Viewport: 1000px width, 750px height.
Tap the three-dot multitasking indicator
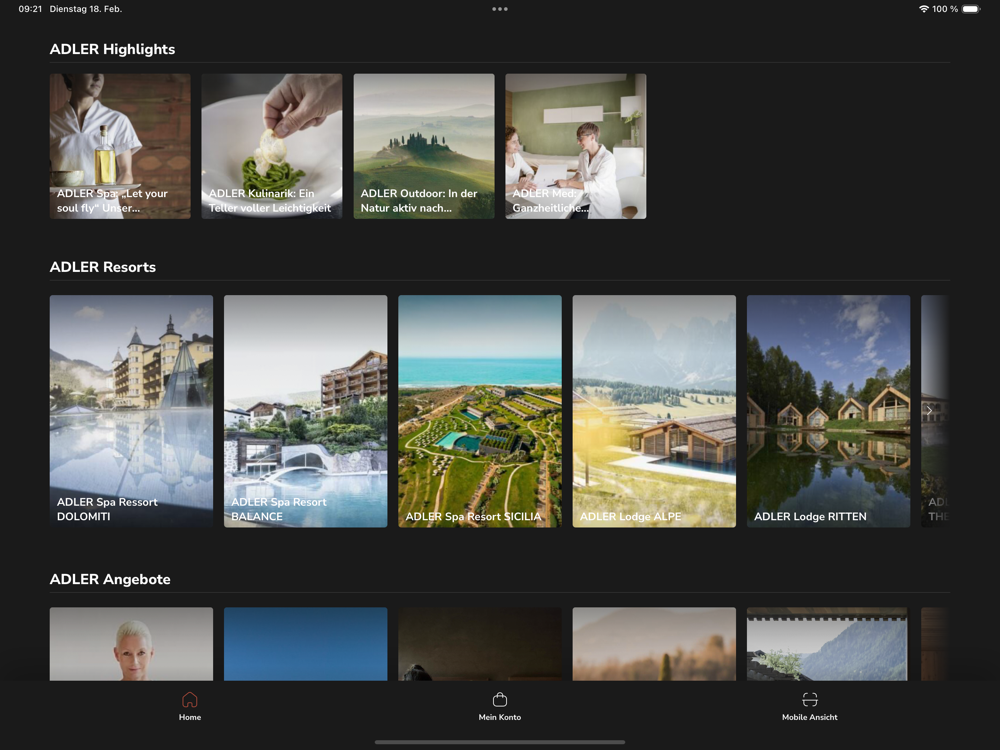(500, 9)
